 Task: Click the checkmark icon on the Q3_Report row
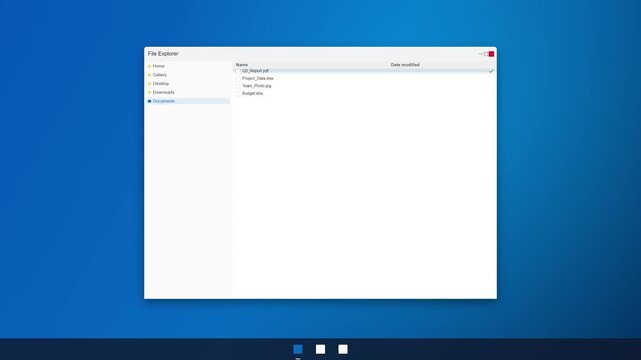[491, 71]
